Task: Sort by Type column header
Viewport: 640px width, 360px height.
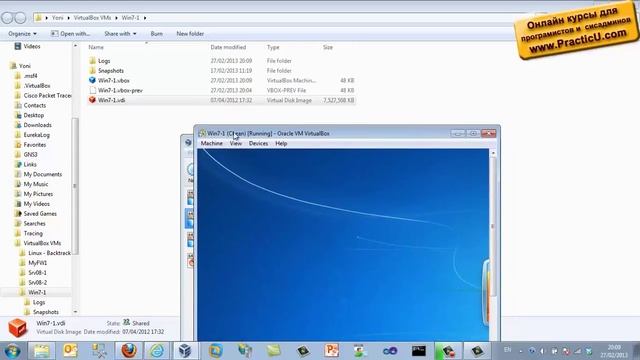Action: click(273, 47)
